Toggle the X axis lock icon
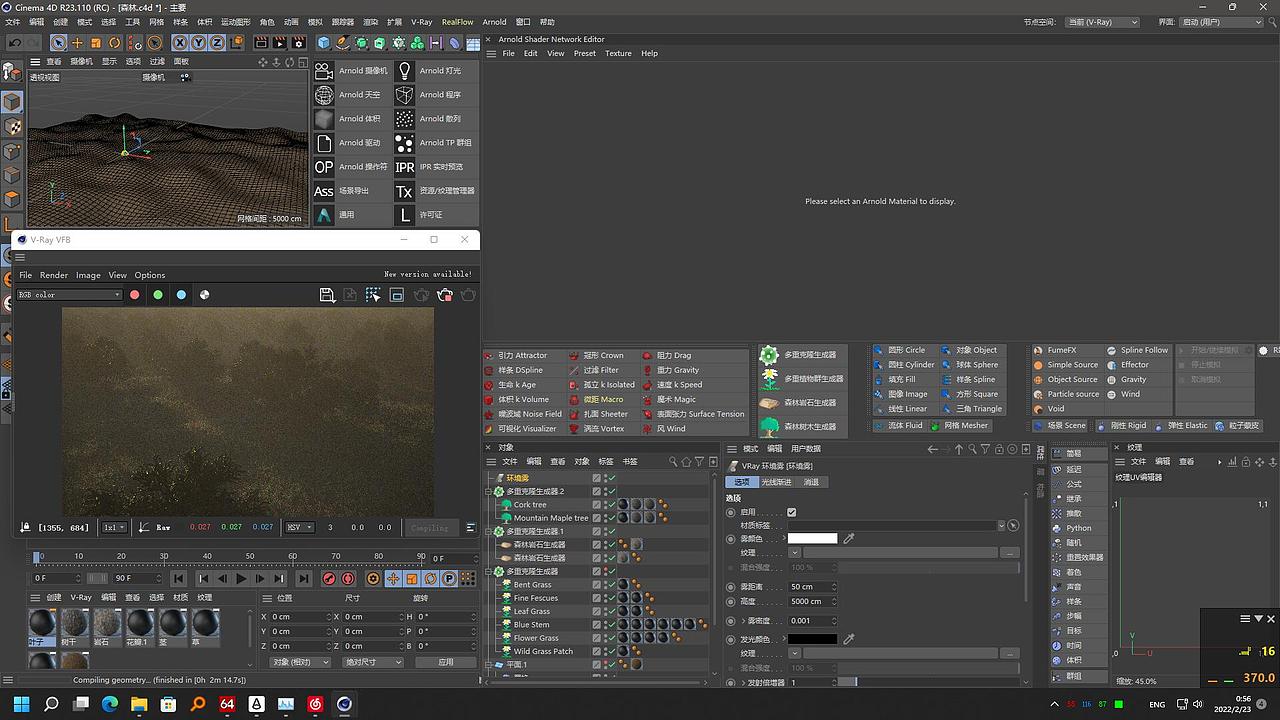Screen dimensions: 1280x720 point(180,43)
